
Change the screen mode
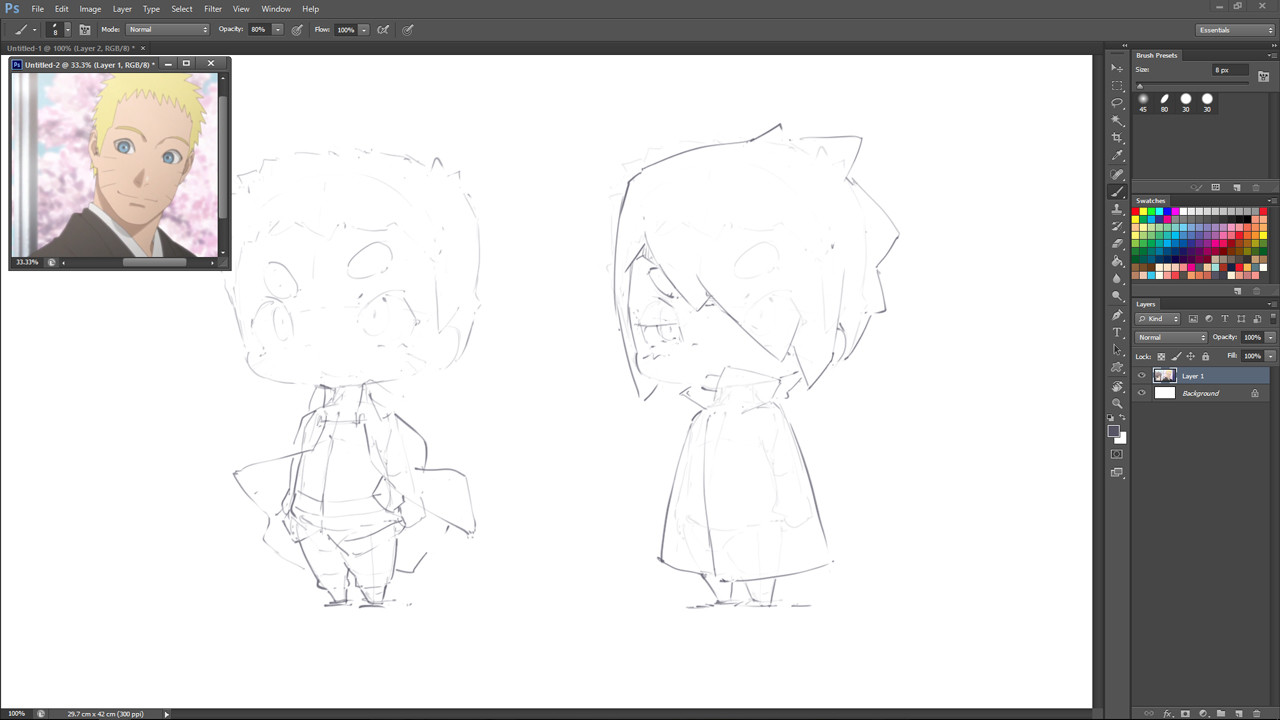pyautogui.click(x=1117, y=473)
